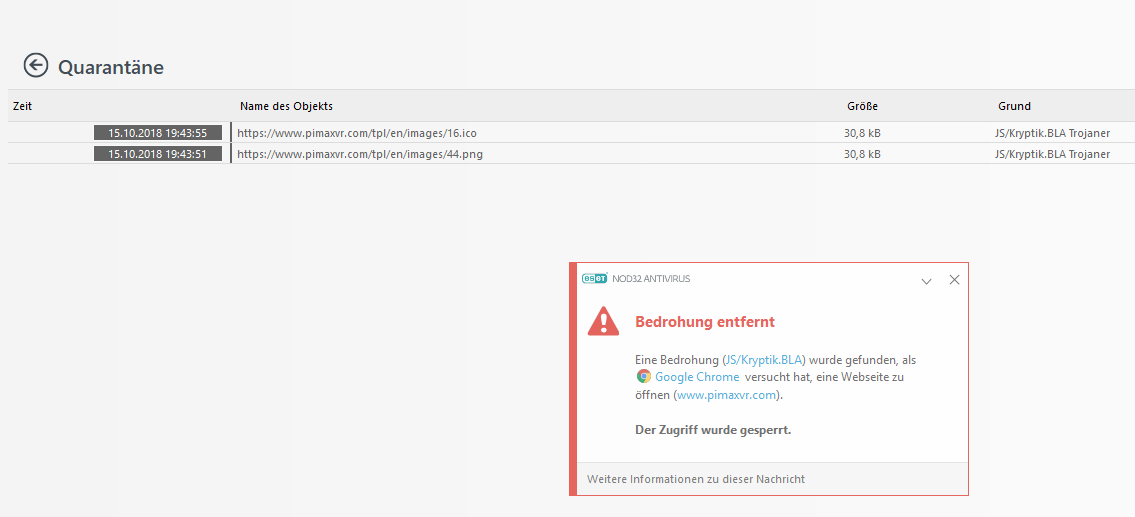Click the 30,8 kB size in 44.png row
1135x517 pixels.
click(x=862, y=154)
